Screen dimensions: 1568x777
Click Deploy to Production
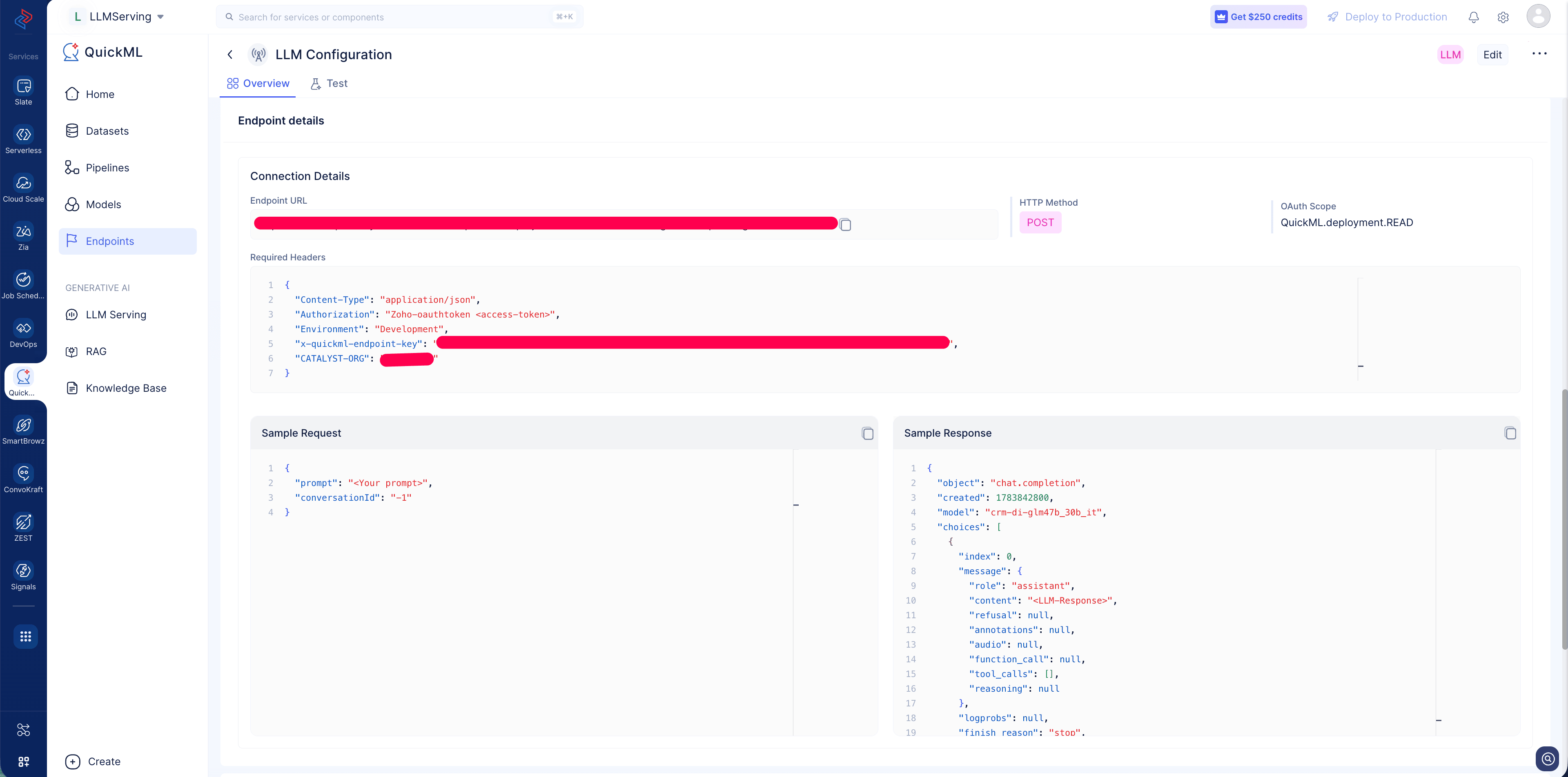1387,17
